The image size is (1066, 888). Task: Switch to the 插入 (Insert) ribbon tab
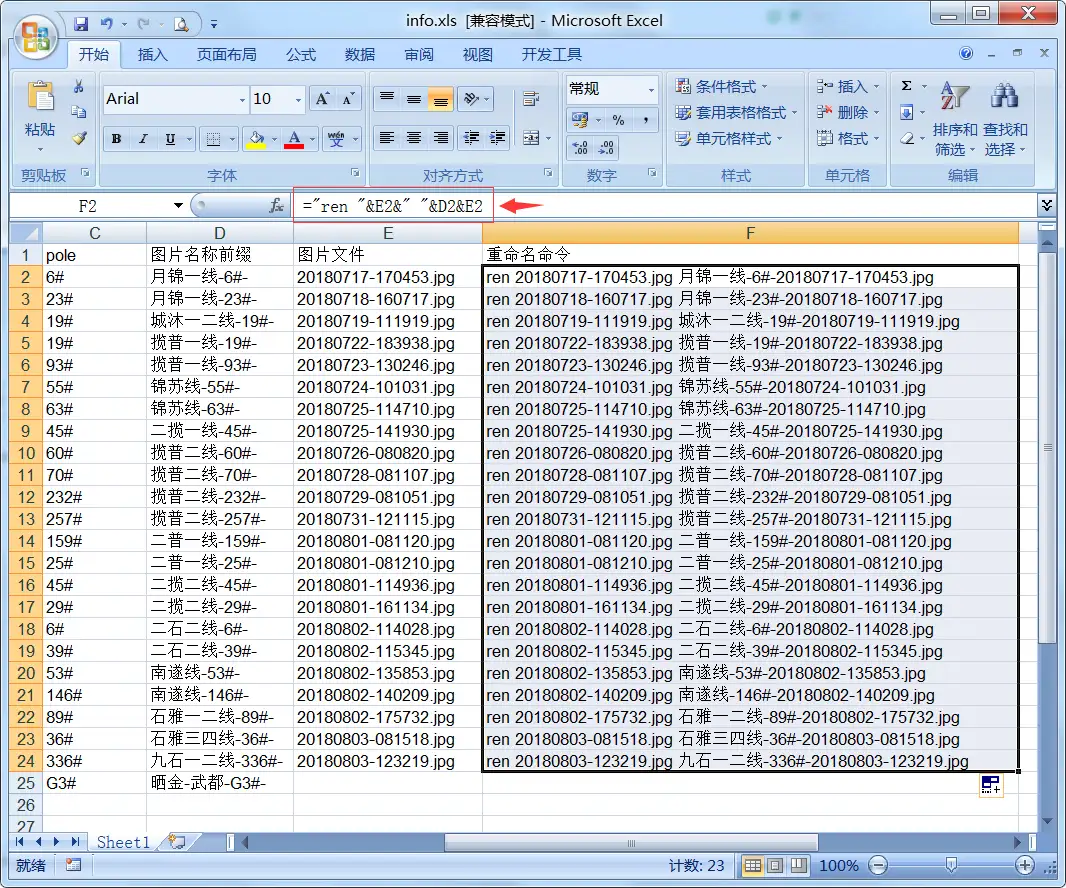(153, 55)
